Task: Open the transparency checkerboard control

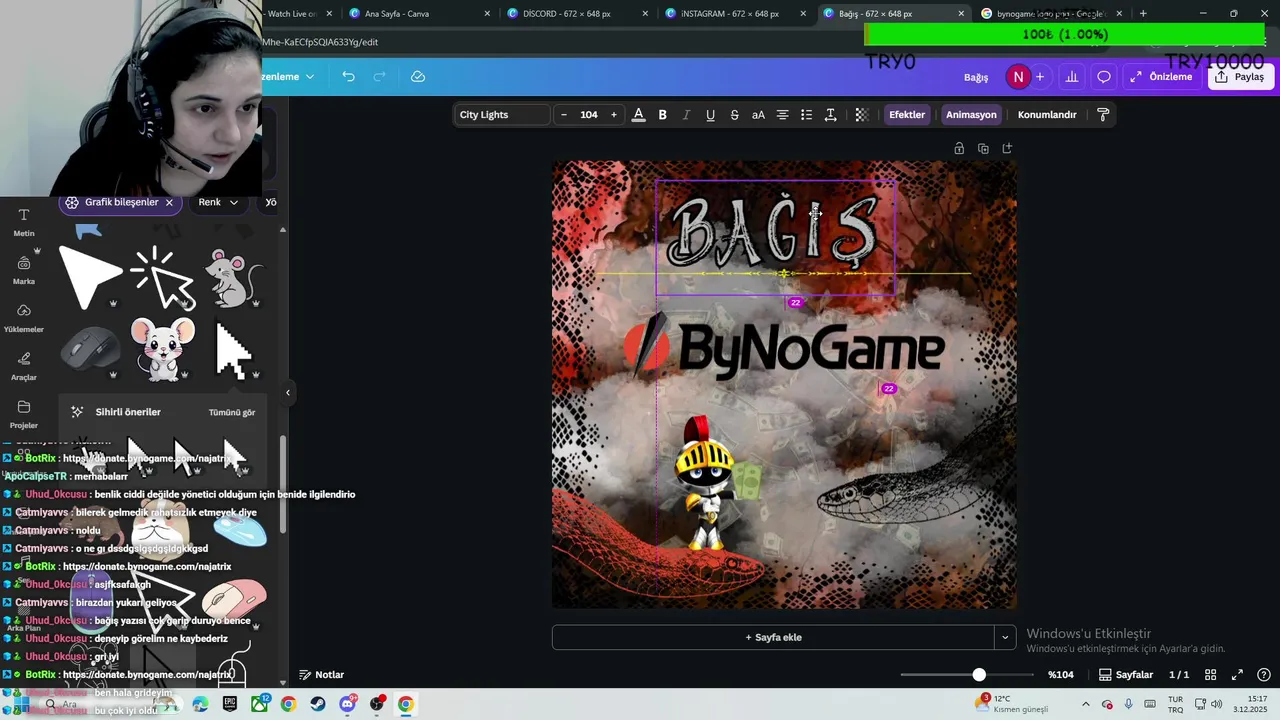Action: pyautogui.click(x=861, y=115)
